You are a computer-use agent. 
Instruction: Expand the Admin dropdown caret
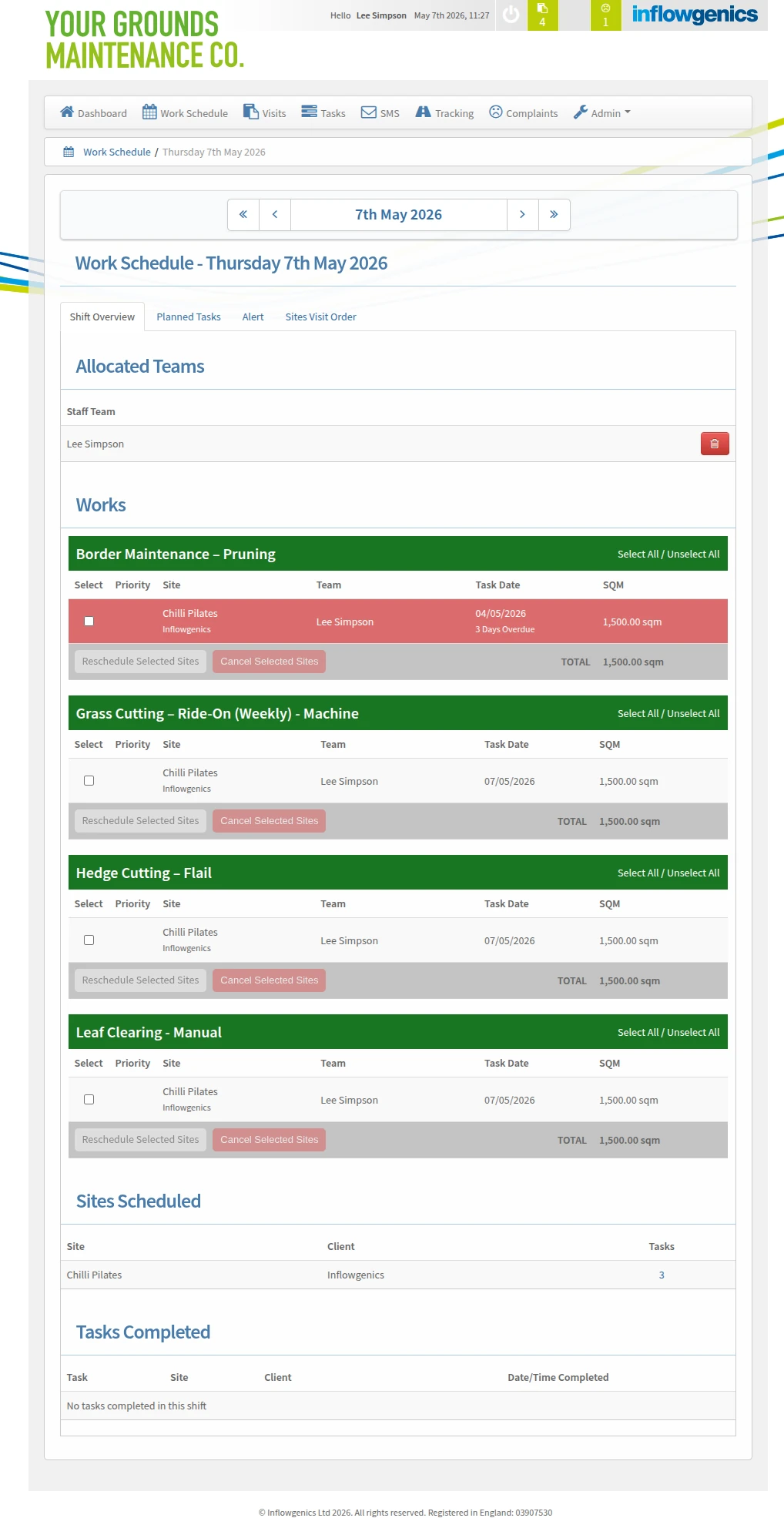pyautogui.click(x=628, y=112)
